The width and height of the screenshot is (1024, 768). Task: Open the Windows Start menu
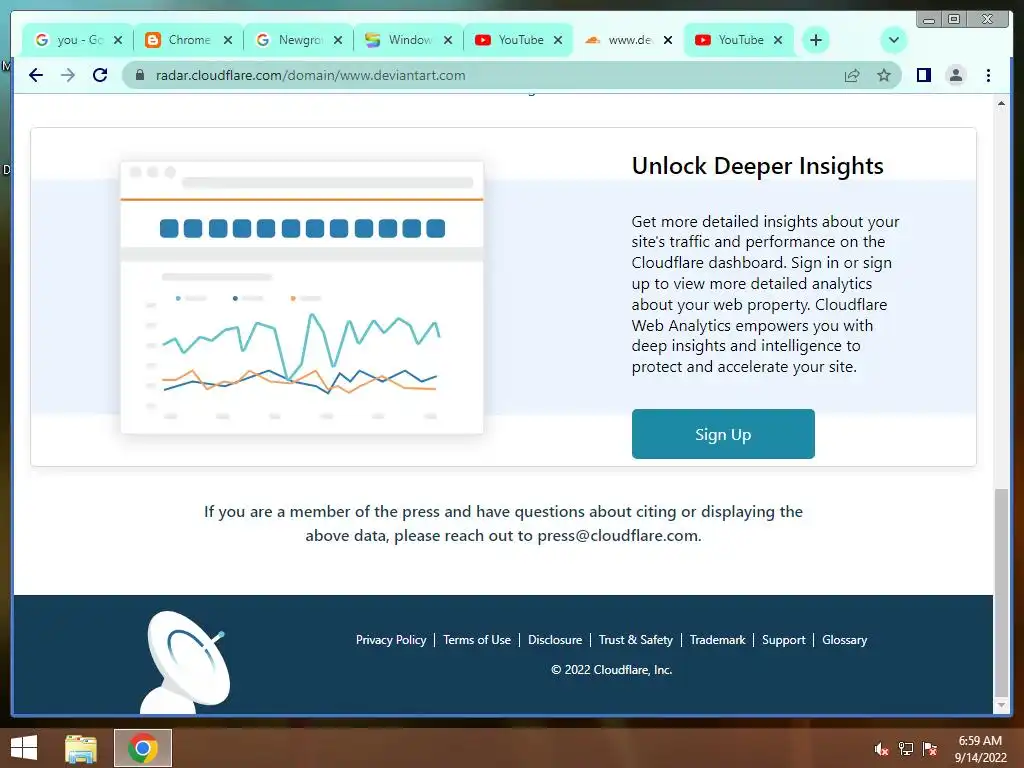(x=24, y=748)
